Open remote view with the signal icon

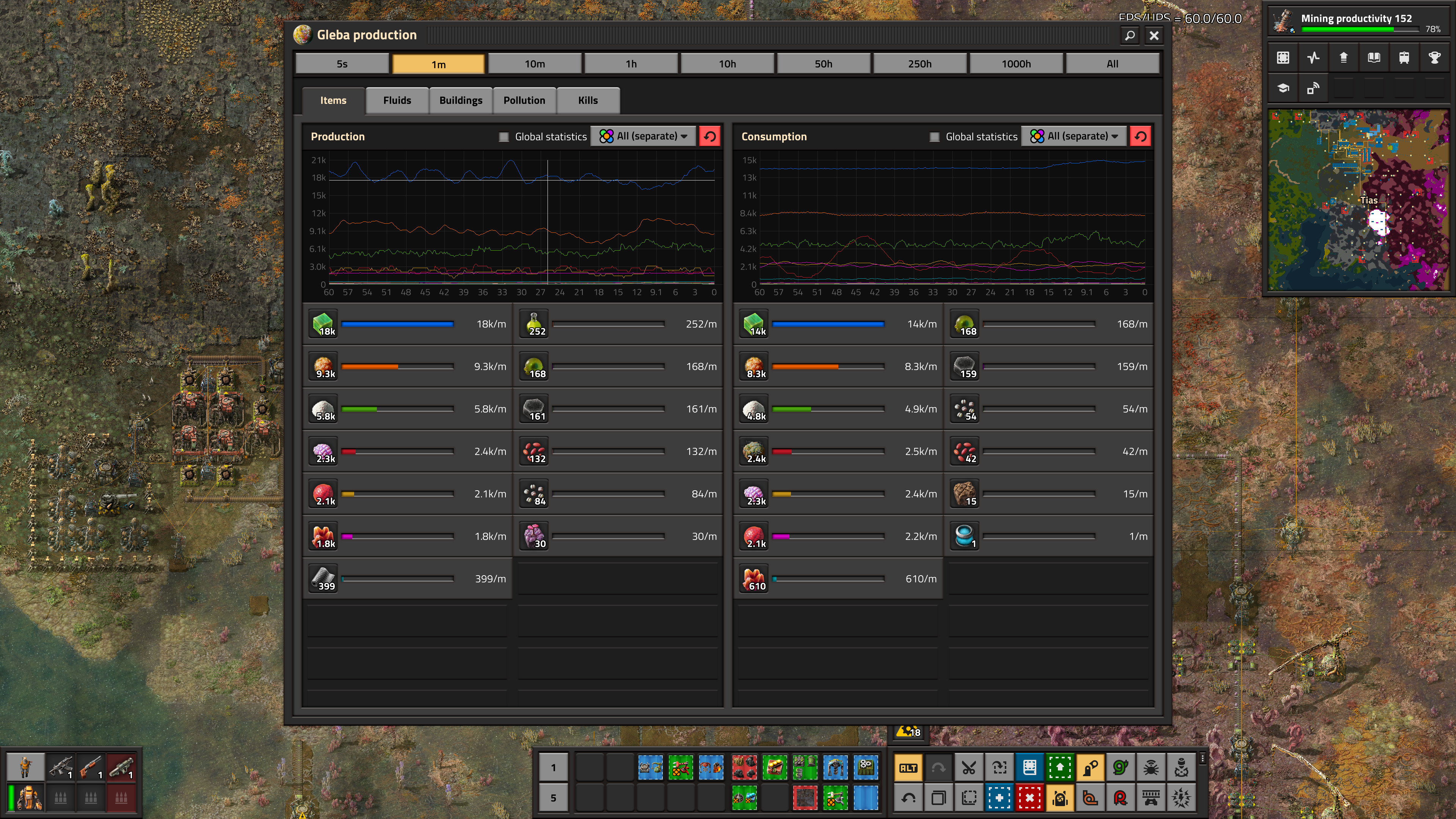pyautogui.click(x=1313, y=88)
